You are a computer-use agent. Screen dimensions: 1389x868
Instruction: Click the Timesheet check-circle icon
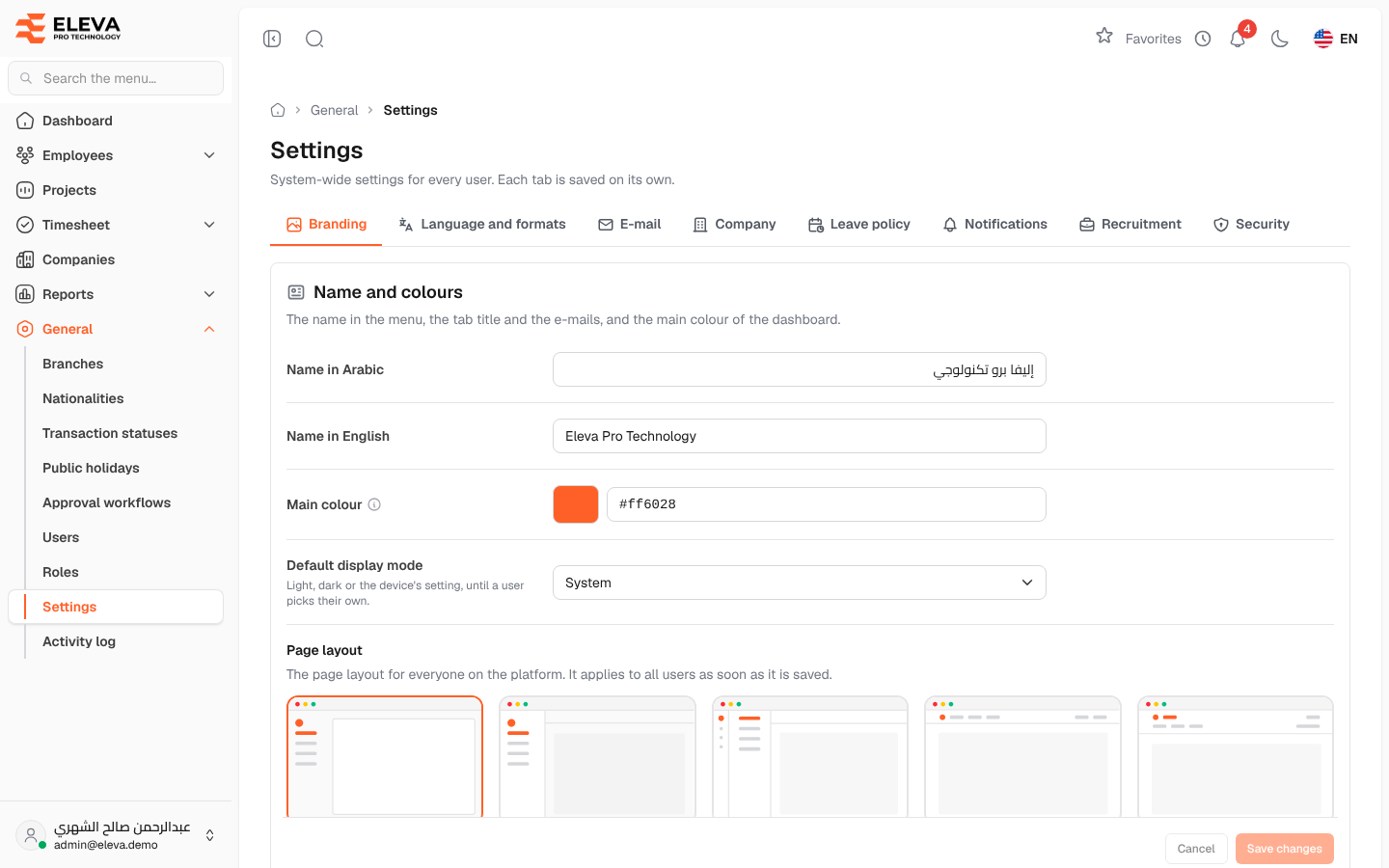(x=25, y=225)
